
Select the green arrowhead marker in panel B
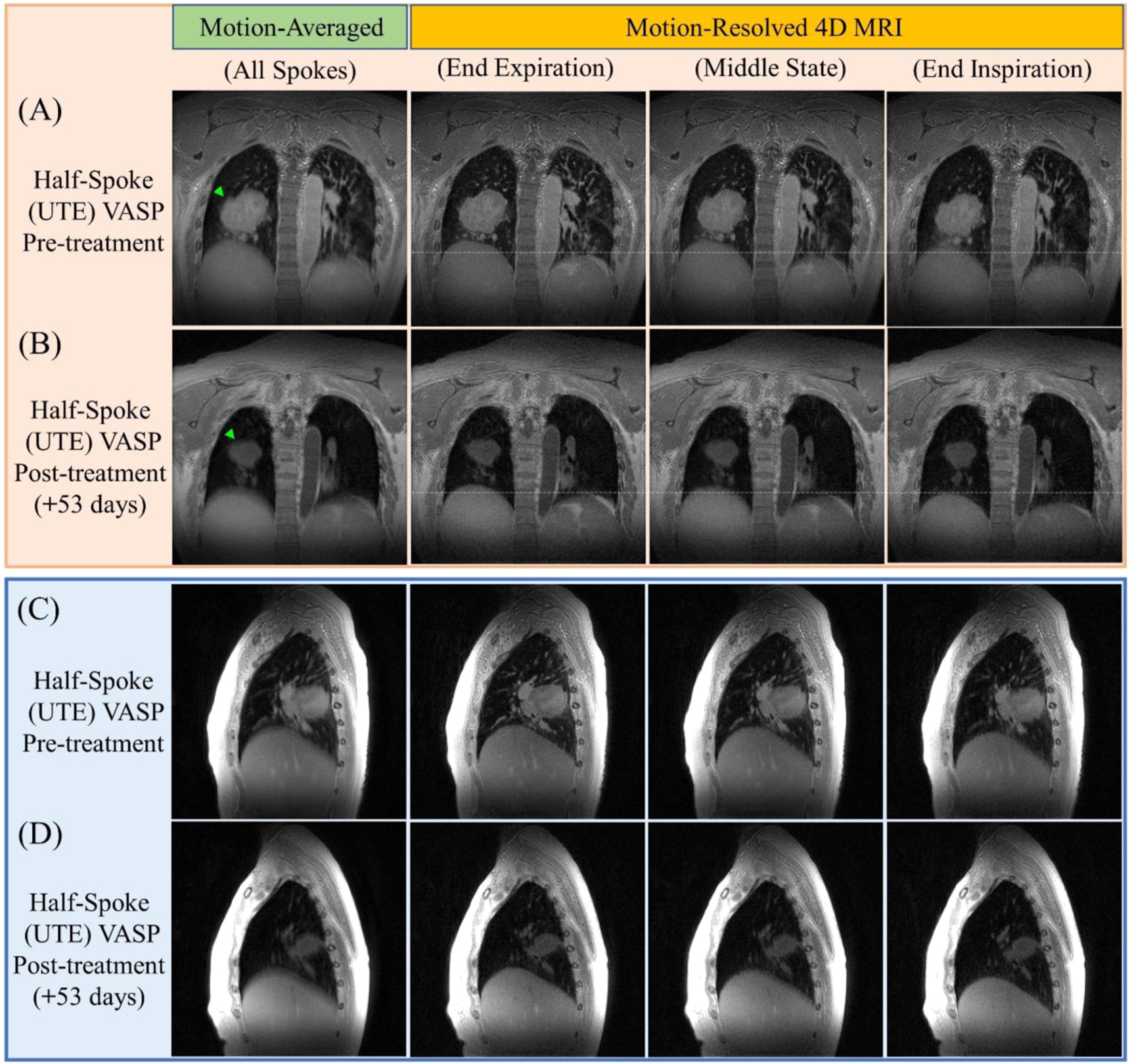click(230, 434)
